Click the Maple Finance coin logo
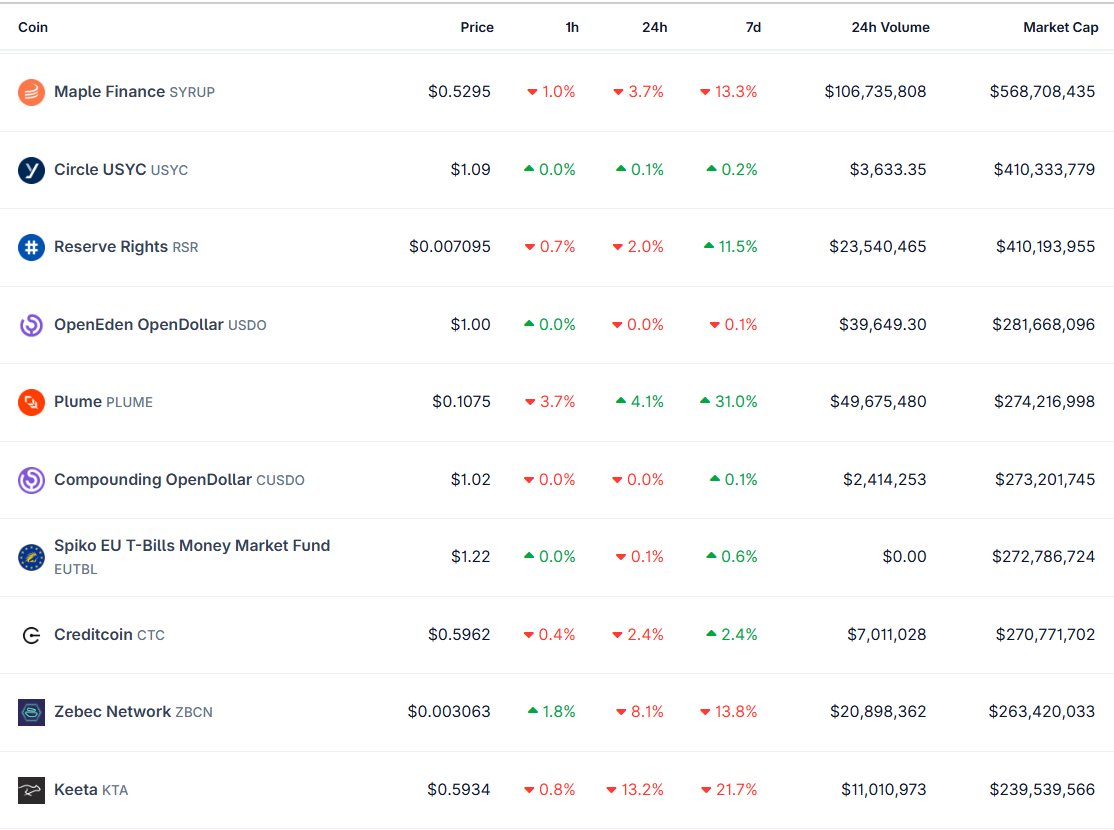Screen dimensions: 1114x830 (x=31, y=92)
